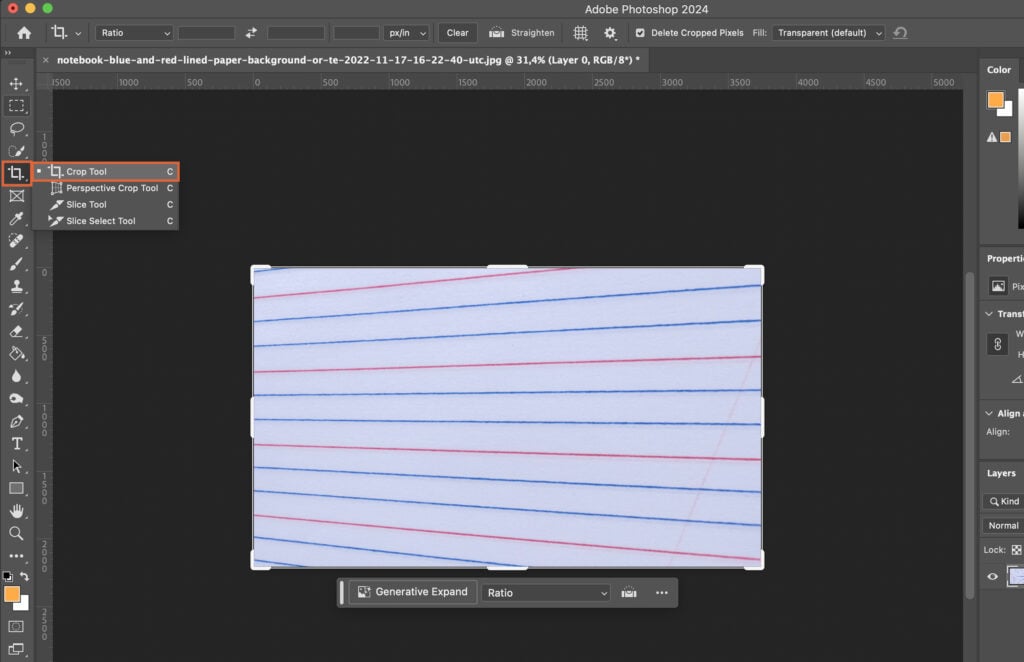Screen dimensions: 1024x662
Task: Hide Layer 0 using its eye icon
Action: tap(992, 576)
